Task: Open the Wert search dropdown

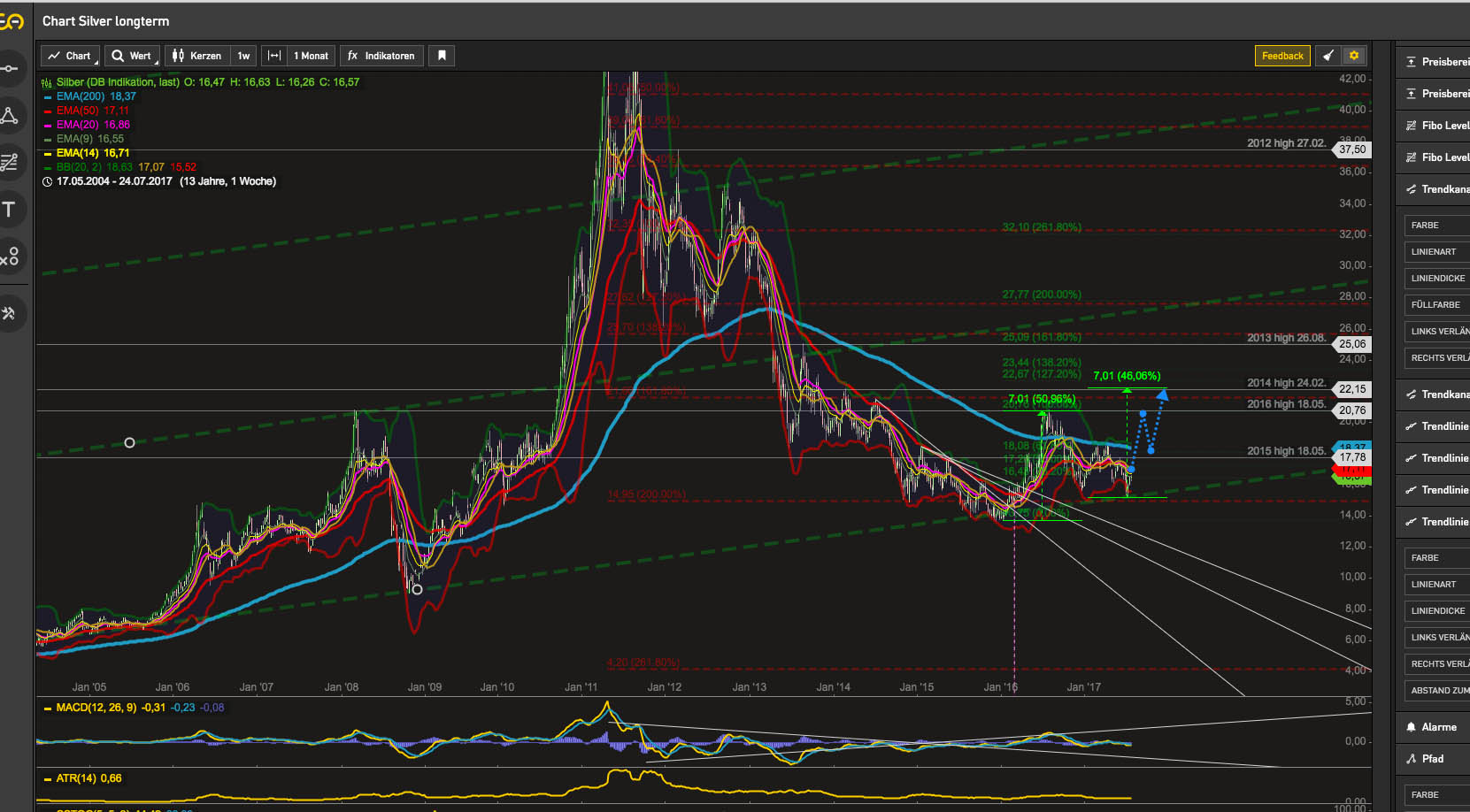Action: coord(132,56)
